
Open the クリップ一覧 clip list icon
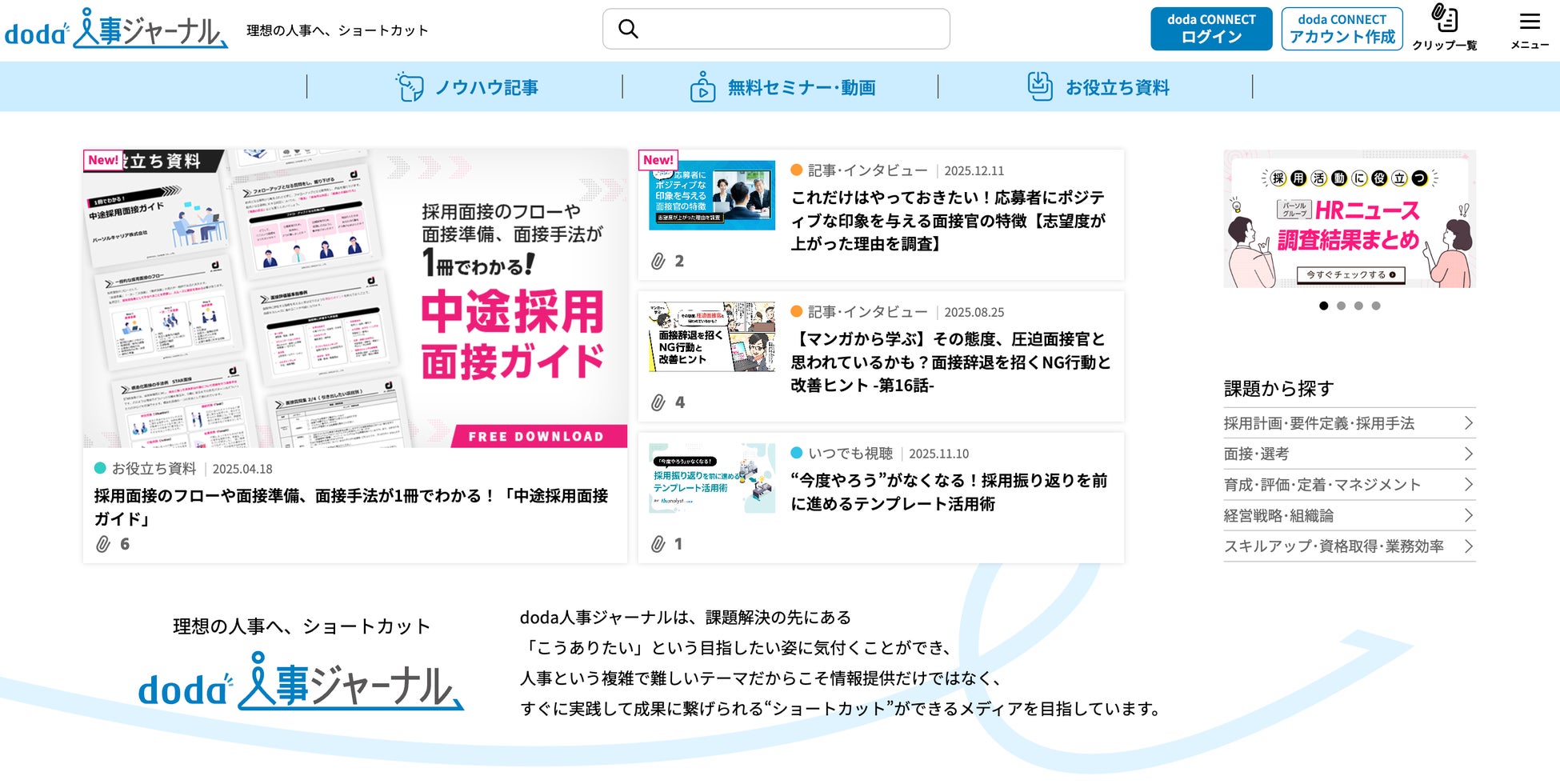click(1444, 28)
